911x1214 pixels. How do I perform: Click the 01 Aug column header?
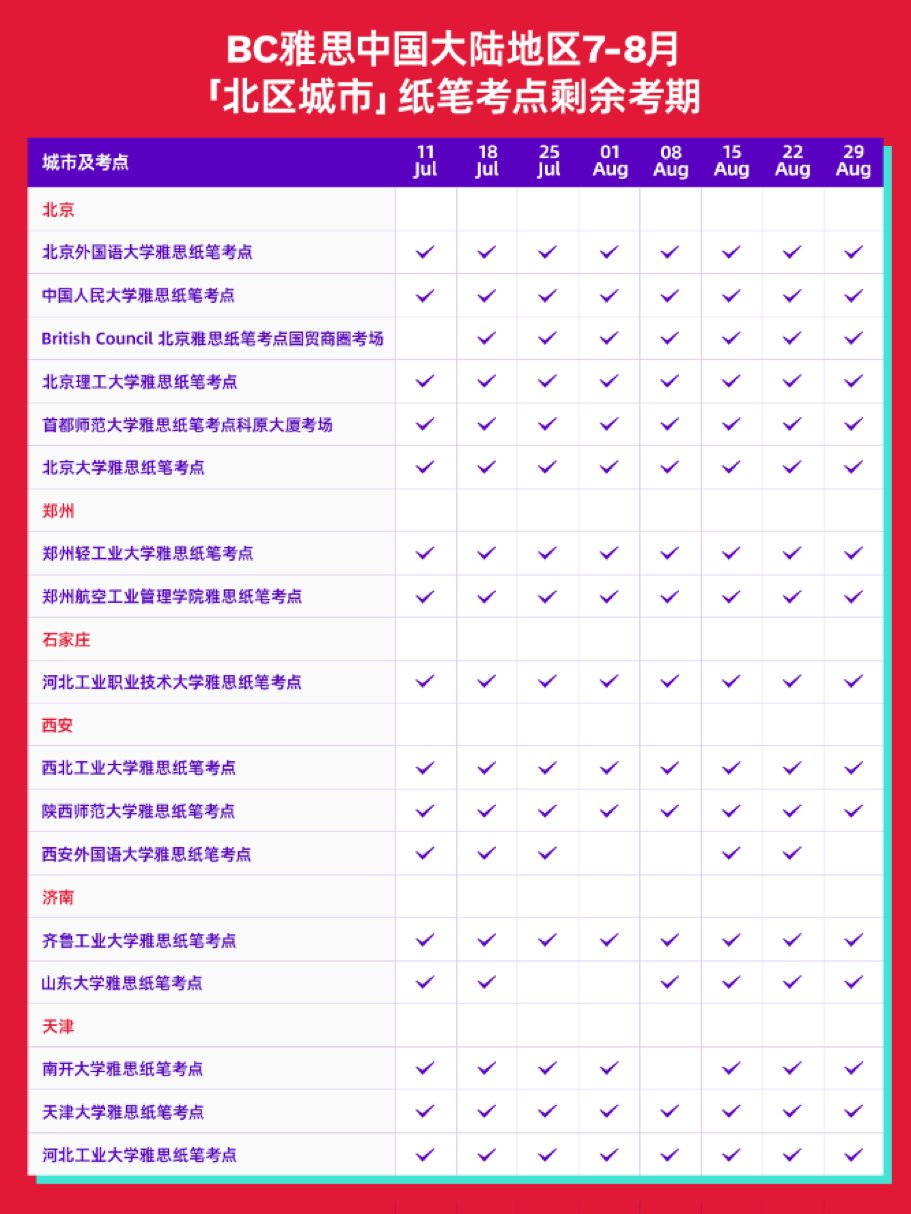[609, 161]
